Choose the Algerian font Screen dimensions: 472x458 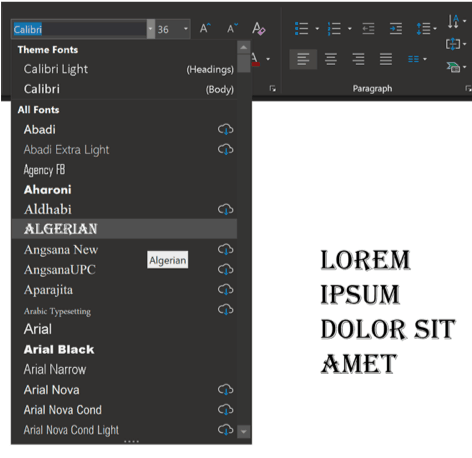124,229
